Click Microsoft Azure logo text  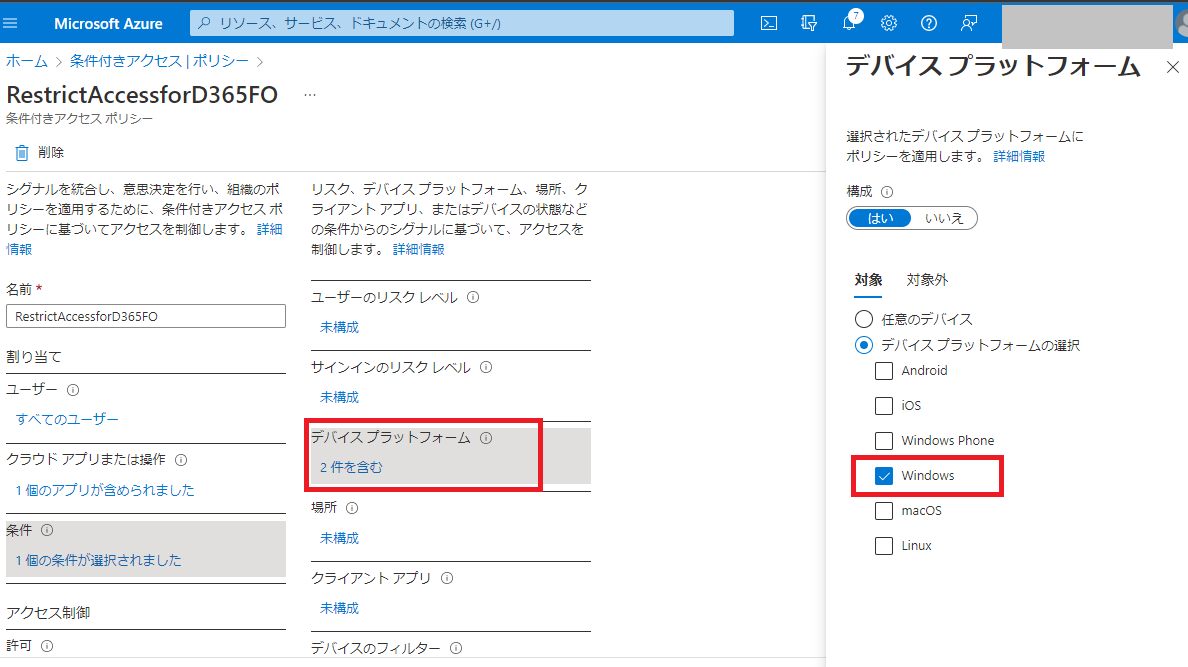tap(108, 23)
